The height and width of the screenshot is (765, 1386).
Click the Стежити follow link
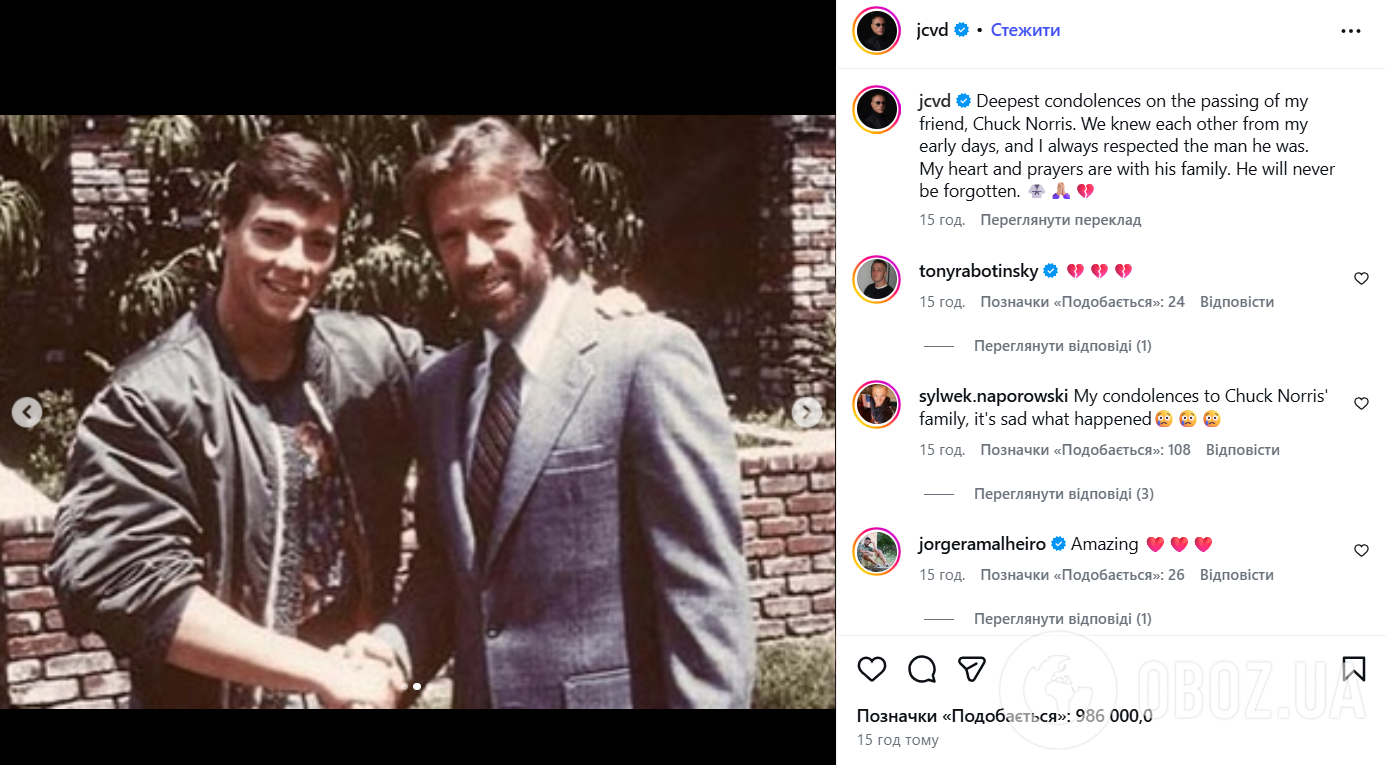1025,31
